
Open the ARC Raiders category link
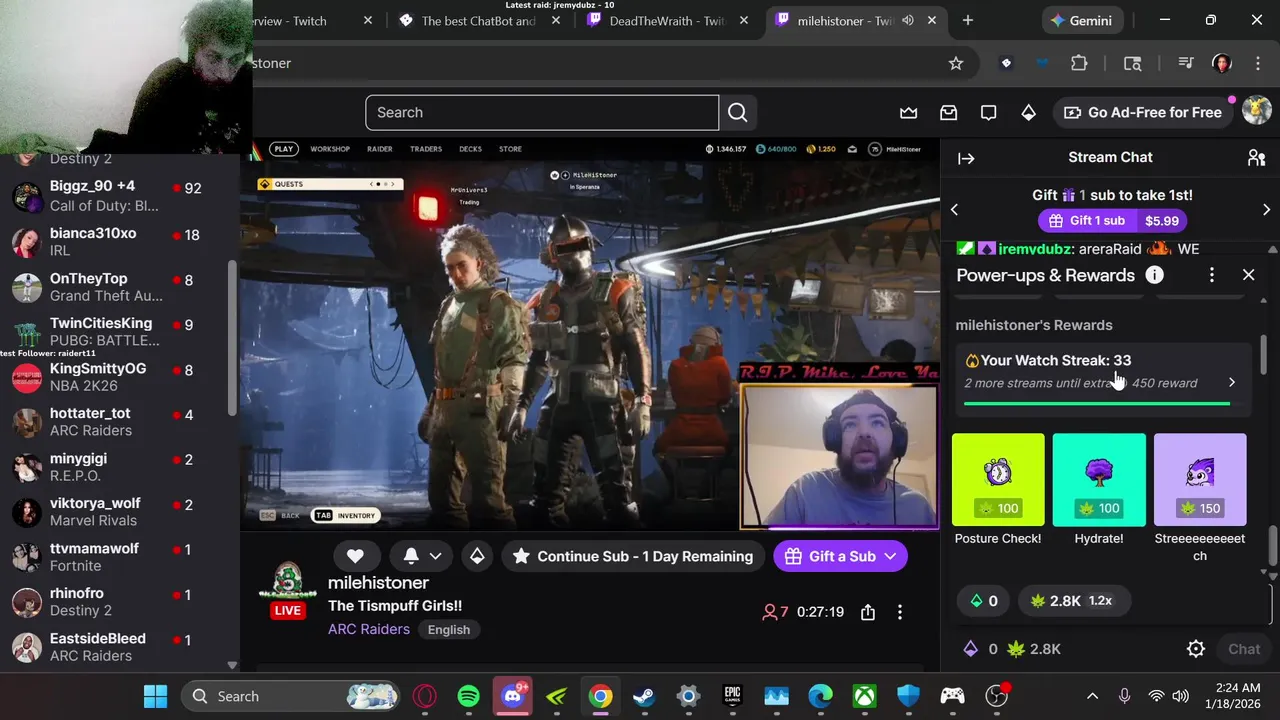pyautogui.click(x=368, y=629)
